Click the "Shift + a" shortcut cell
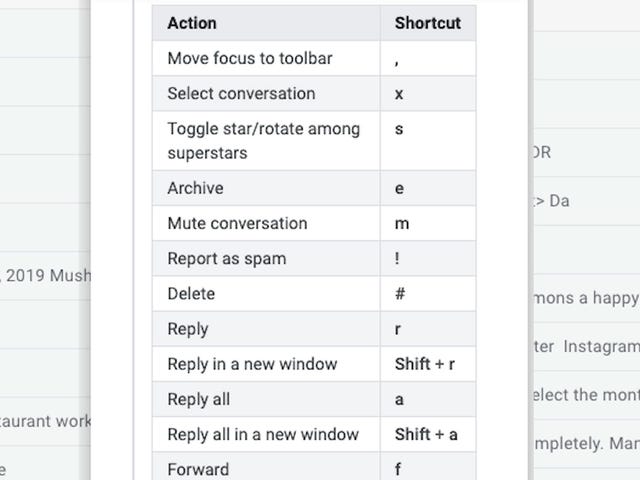The width and height of the screenshot is (640, 480). tap(426, 434)
